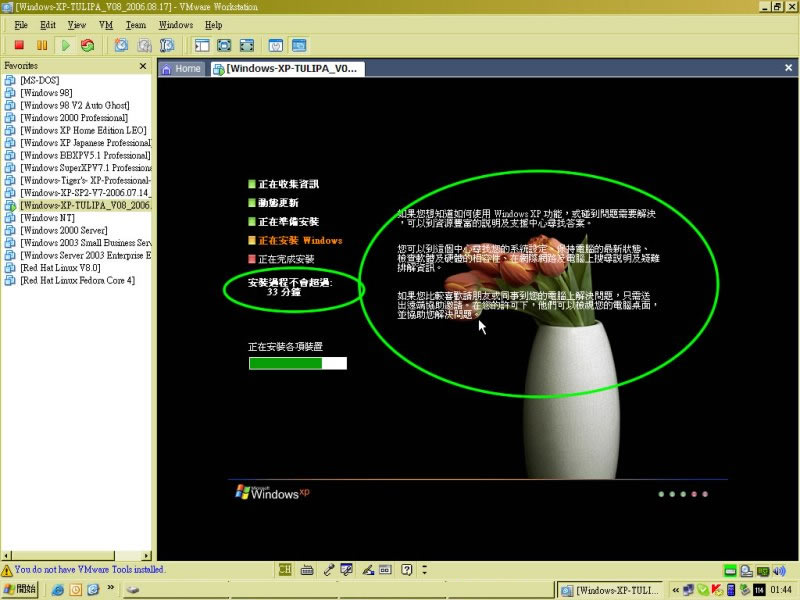800x600 pixels.
Task: Click the Favorites horizontal scrollbar track
Action: pos(129,556)
